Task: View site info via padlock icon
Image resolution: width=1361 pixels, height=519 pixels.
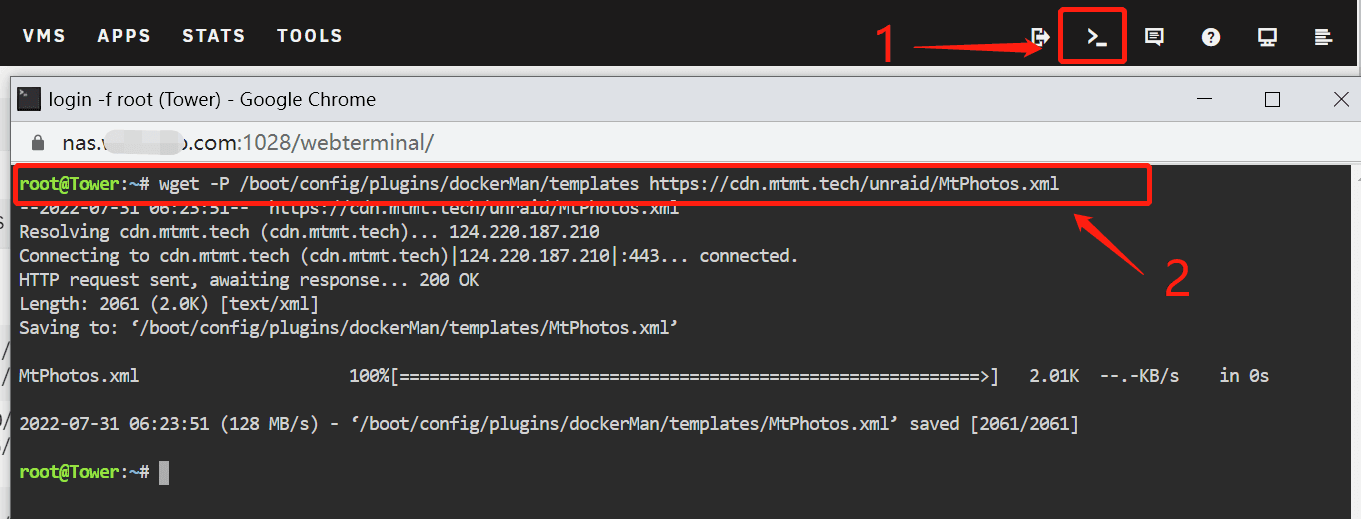Action: point(38,143)
